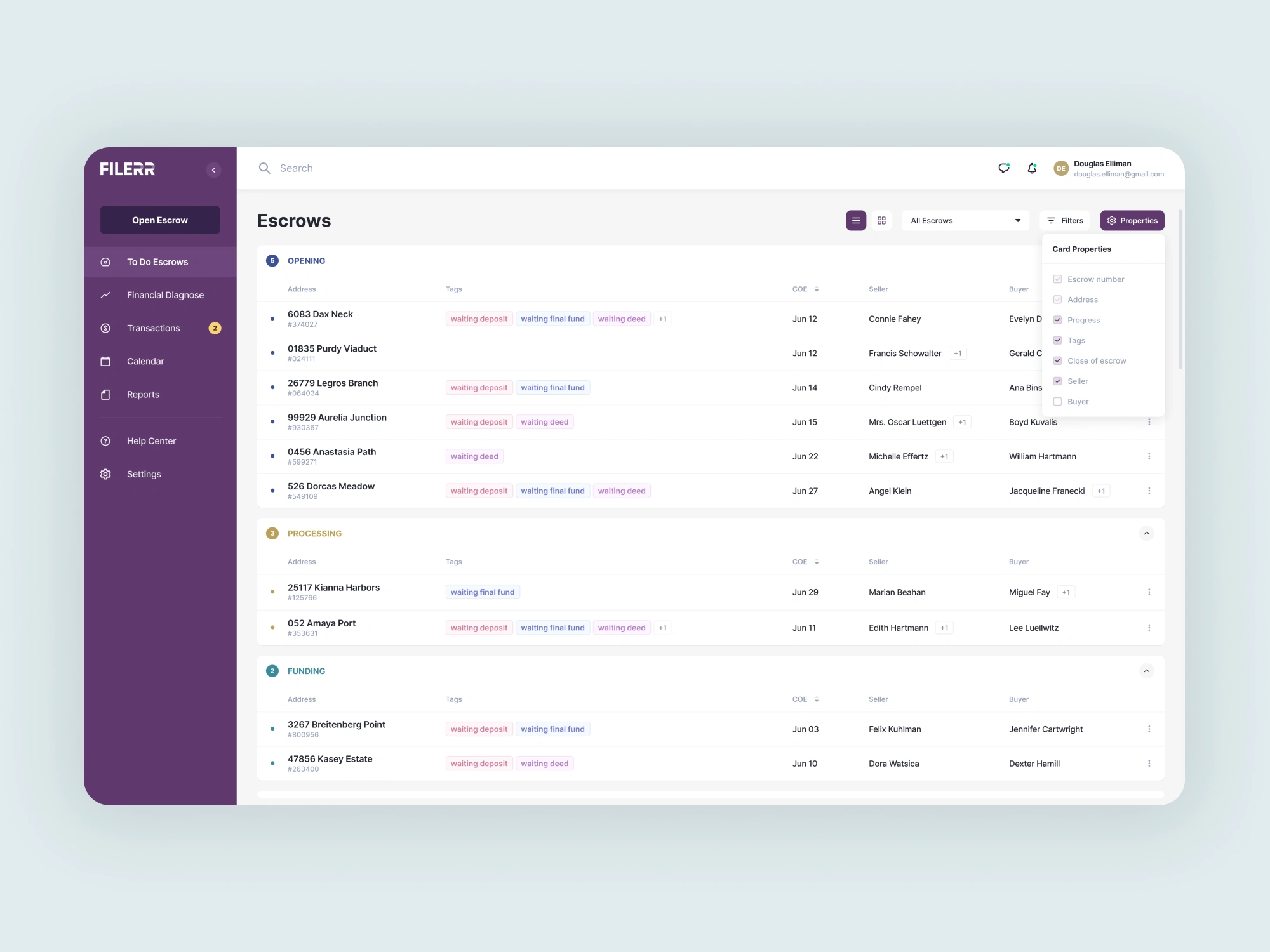Open the notifications bell
Viewport: 1270px width, 952px height.
coord(1032,168)
